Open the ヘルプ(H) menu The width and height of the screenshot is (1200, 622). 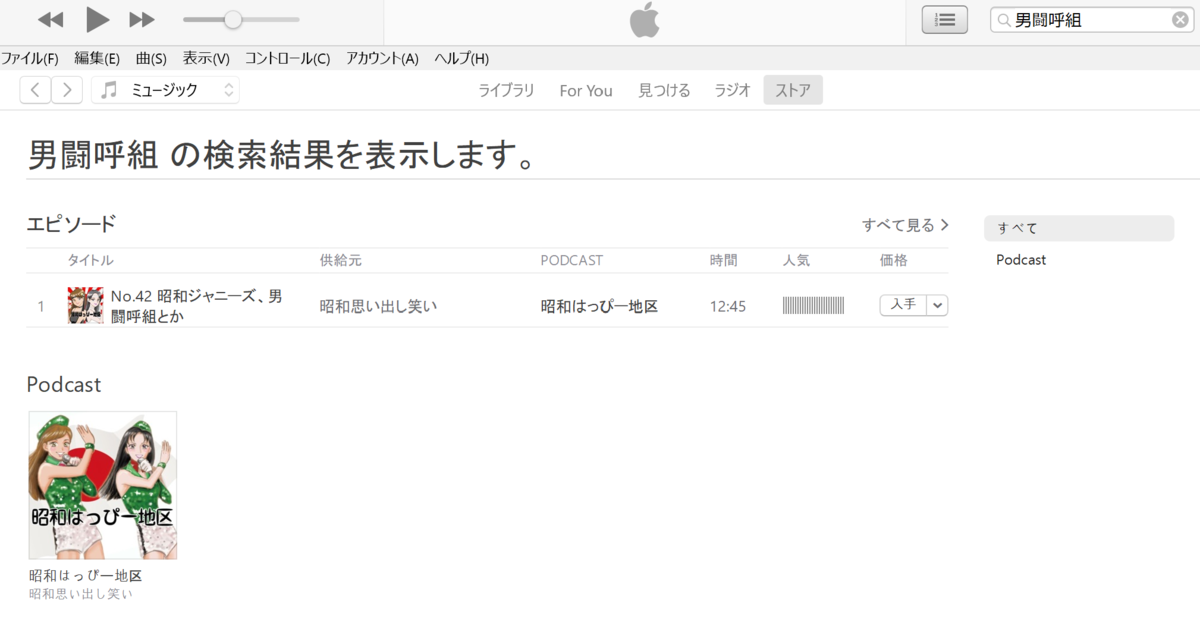(x=461, y=58)
